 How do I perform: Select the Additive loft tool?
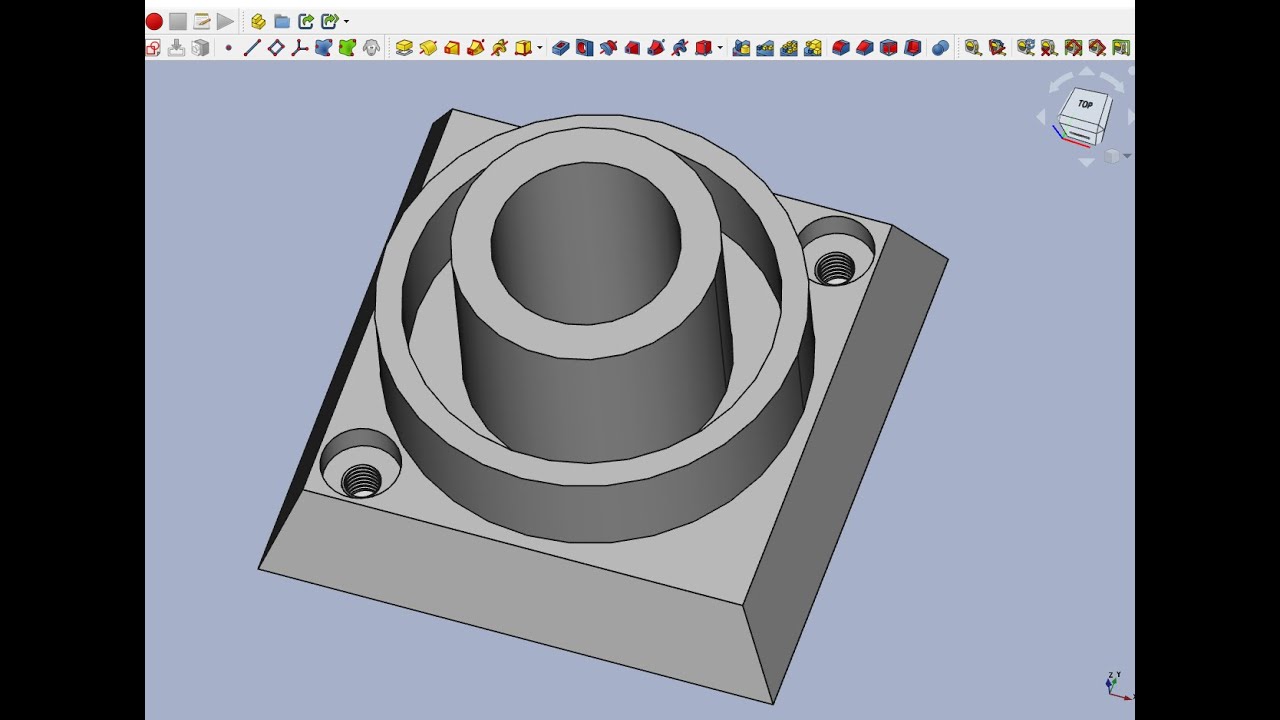[452, 47]
